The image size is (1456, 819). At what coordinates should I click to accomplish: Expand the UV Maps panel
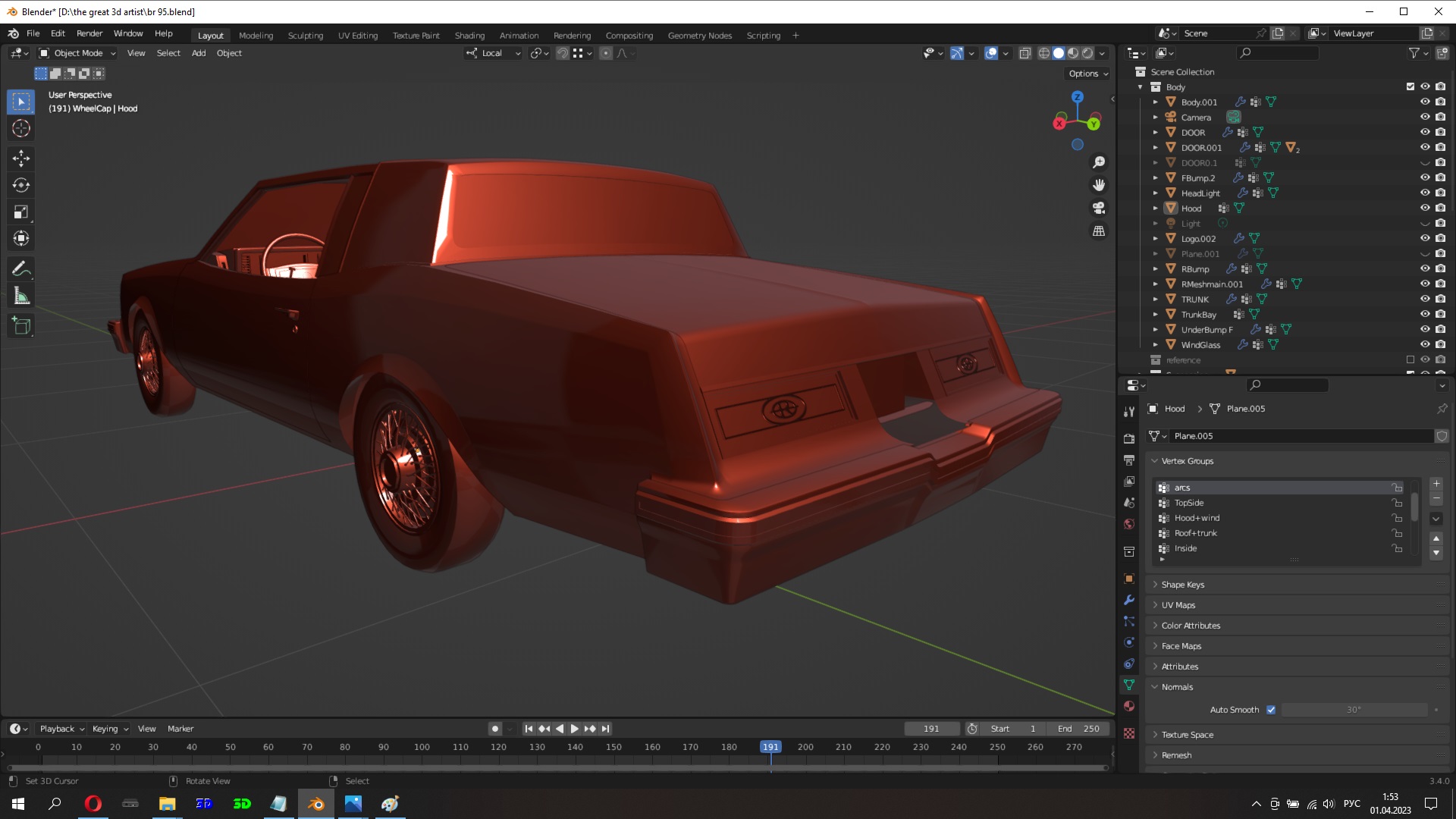[1178, 605]
